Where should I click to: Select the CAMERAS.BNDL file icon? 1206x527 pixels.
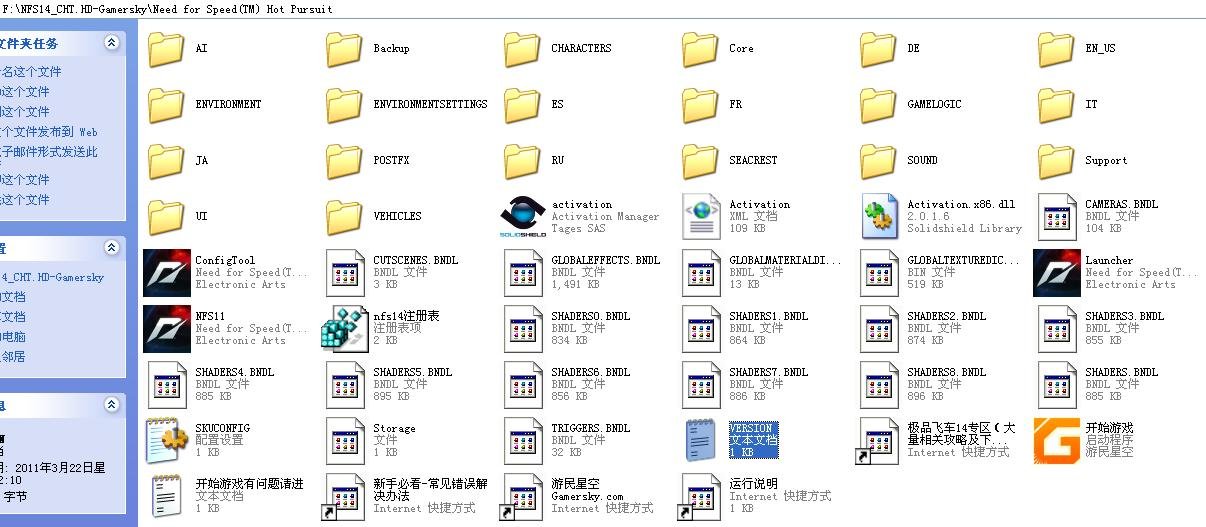tap(1058, 217)
